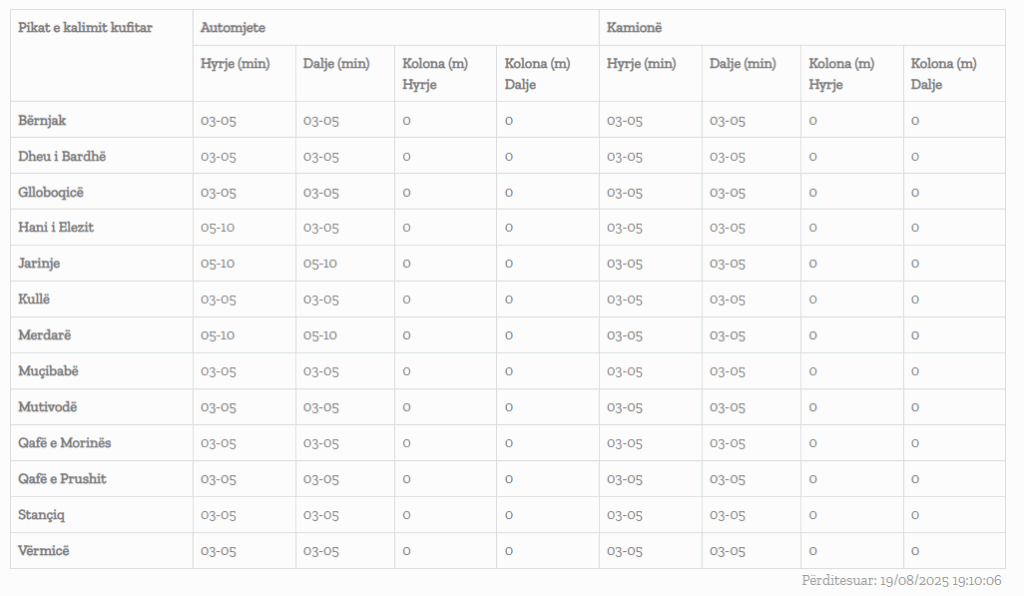
Task: Select the Mutivodë crossing name
Action: coord(47,407)
